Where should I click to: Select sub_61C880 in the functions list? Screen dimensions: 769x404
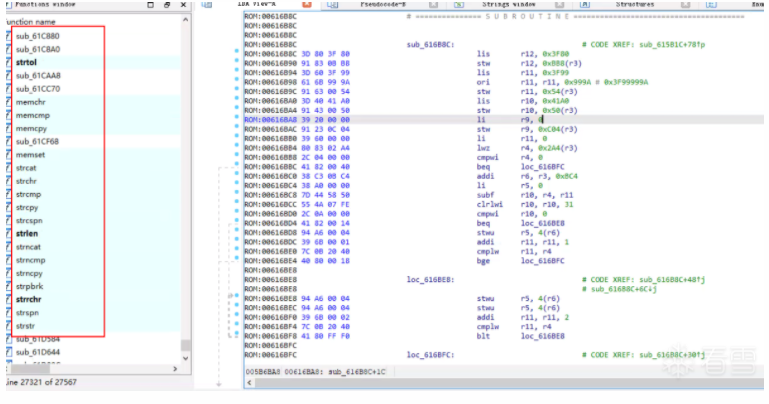(x=37, y=36)
